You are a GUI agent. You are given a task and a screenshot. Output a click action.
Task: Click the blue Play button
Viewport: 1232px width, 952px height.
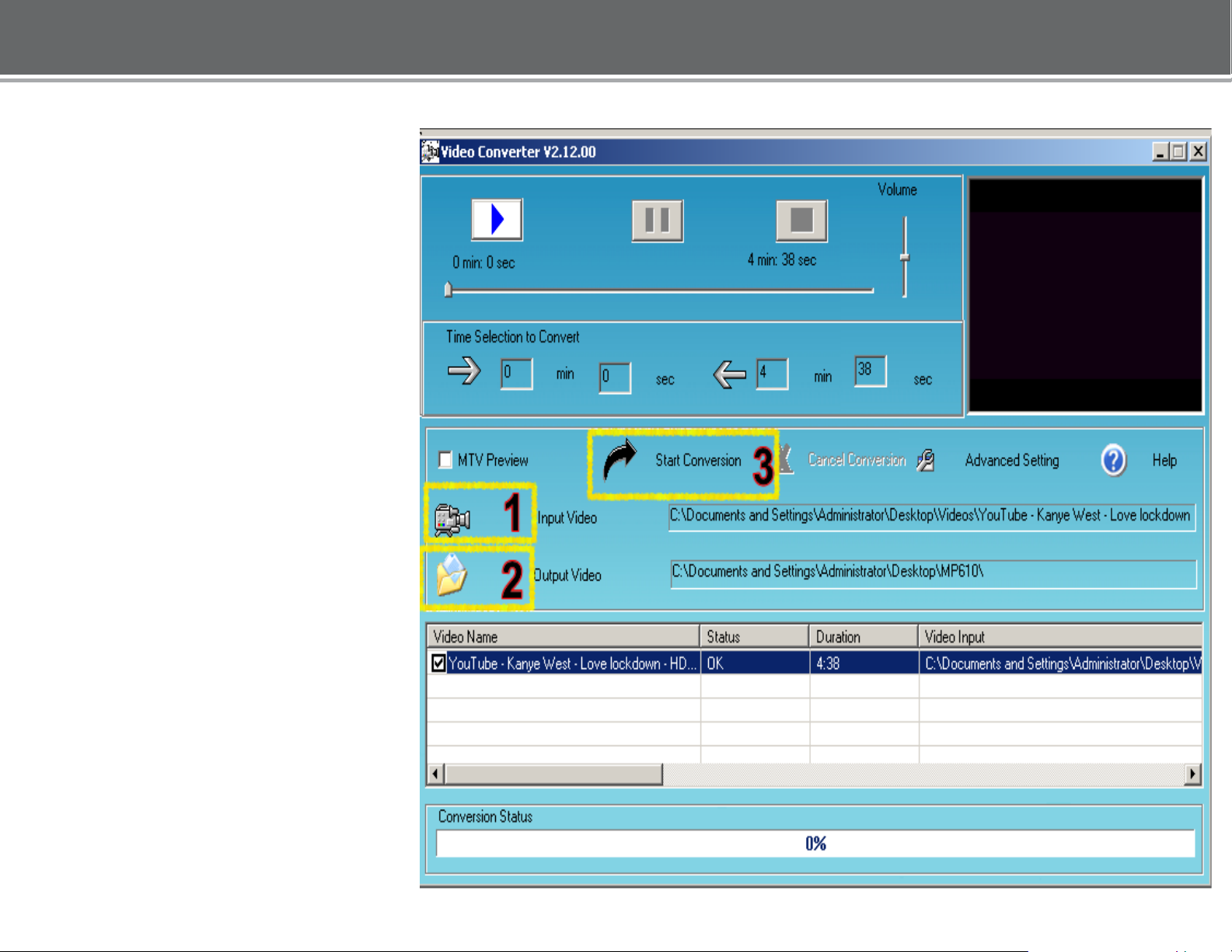497,220
